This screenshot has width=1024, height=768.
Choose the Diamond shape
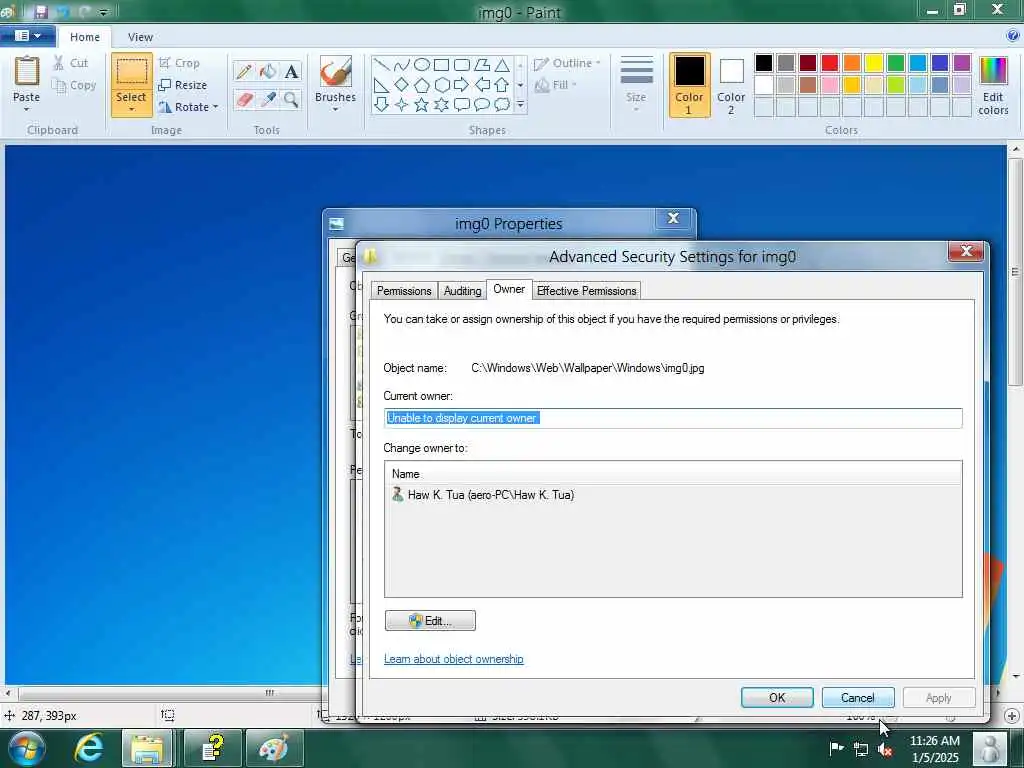coord(402,85)
